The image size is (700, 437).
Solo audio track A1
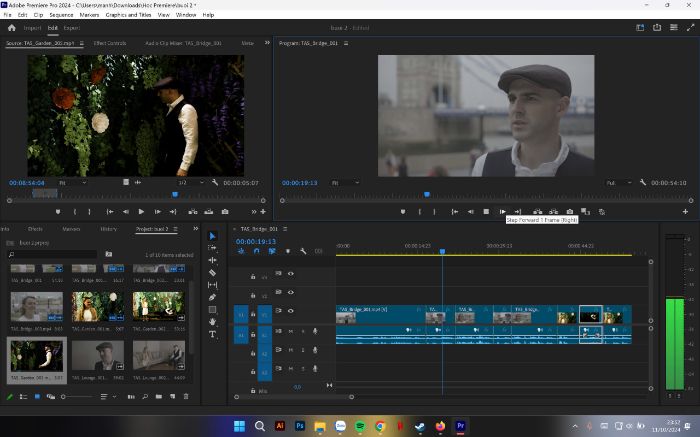pyautogui.click(x=303, y=331)
